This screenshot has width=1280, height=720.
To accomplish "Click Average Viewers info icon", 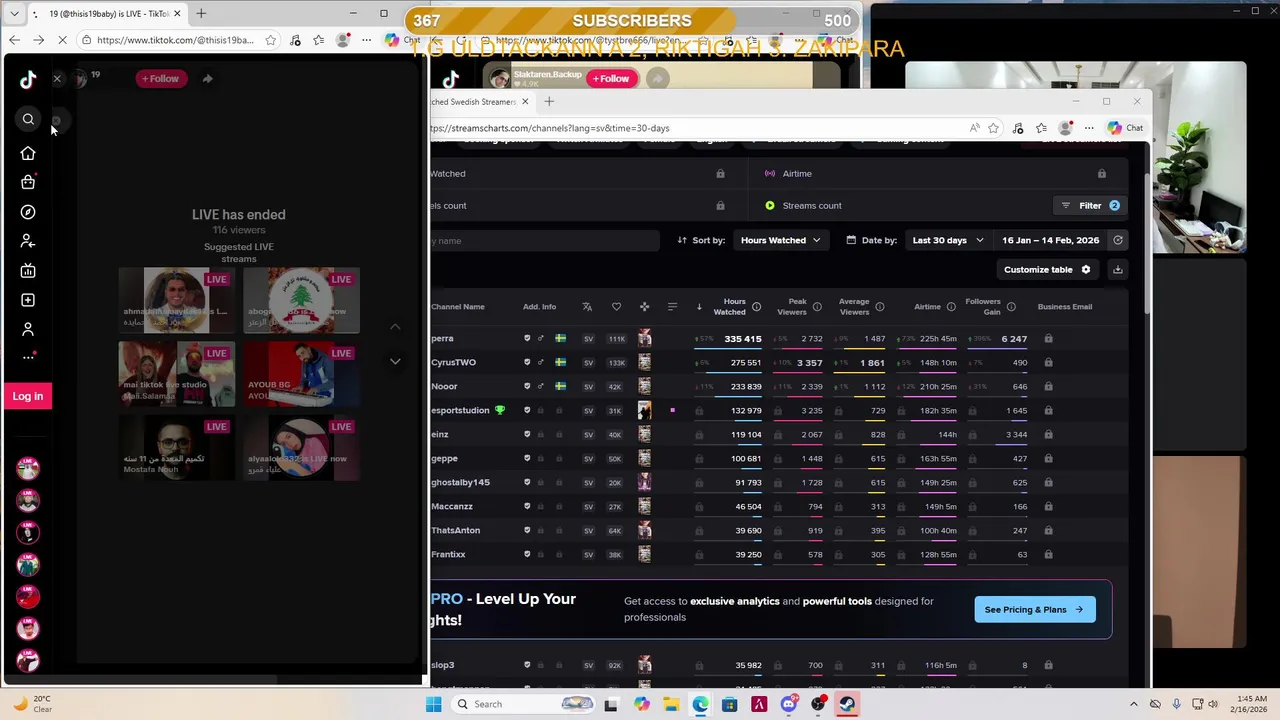I will pos(880,307).
